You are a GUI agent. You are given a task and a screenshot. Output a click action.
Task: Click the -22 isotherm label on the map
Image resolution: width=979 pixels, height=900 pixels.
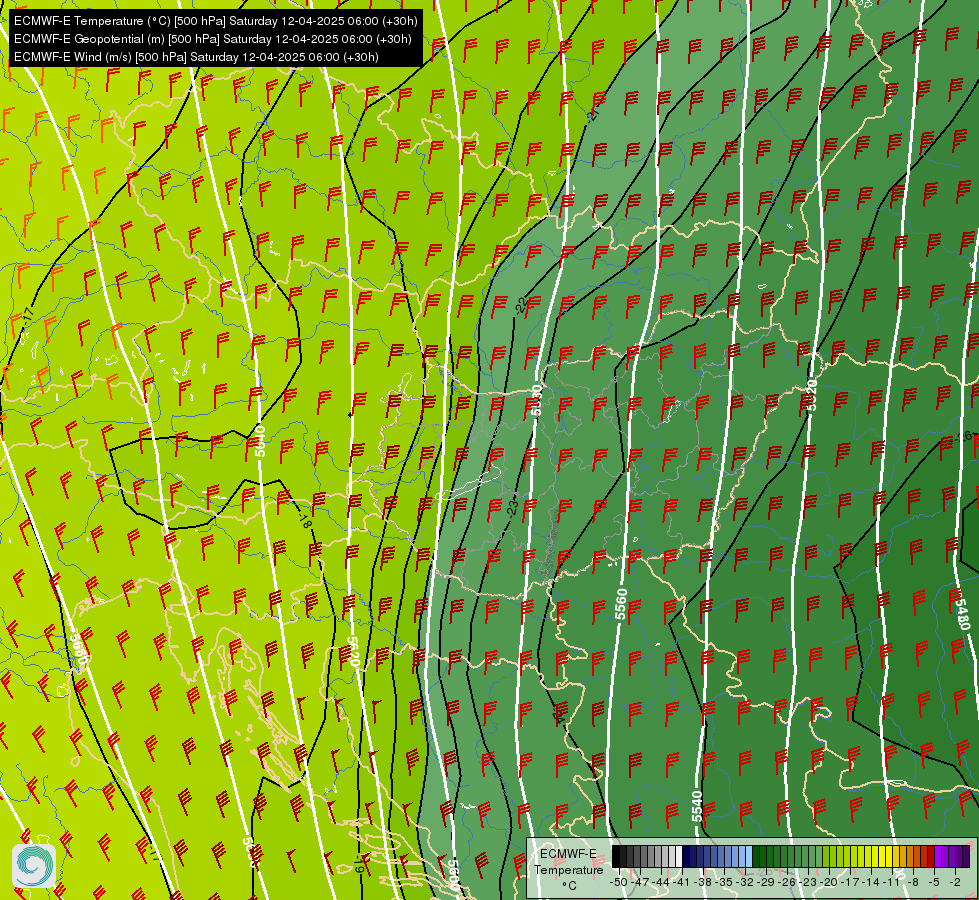pyautogui.click(x=520, y=305)
